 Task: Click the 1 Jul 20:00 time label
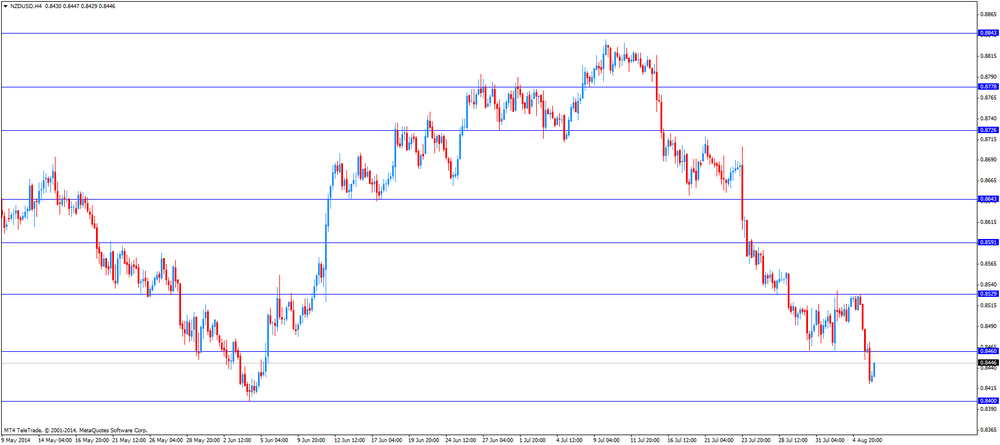tap(534, 441)
